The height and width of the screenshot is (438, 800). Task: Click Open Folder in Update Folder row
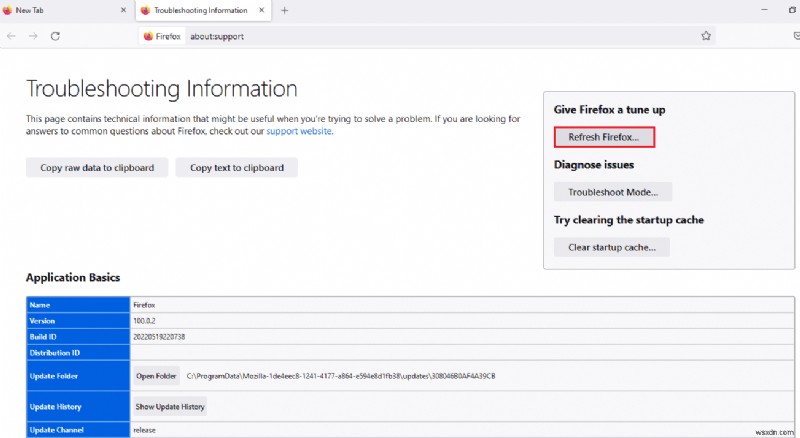[156, 376]
